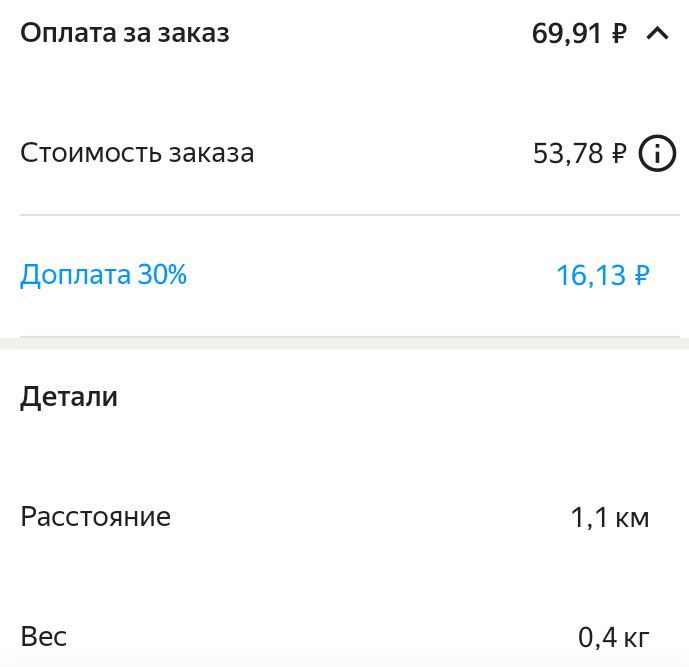Viewport: 689px width, 667px height.
Task: Click ruble sign next to 53,78
Action: coord(619,155)
